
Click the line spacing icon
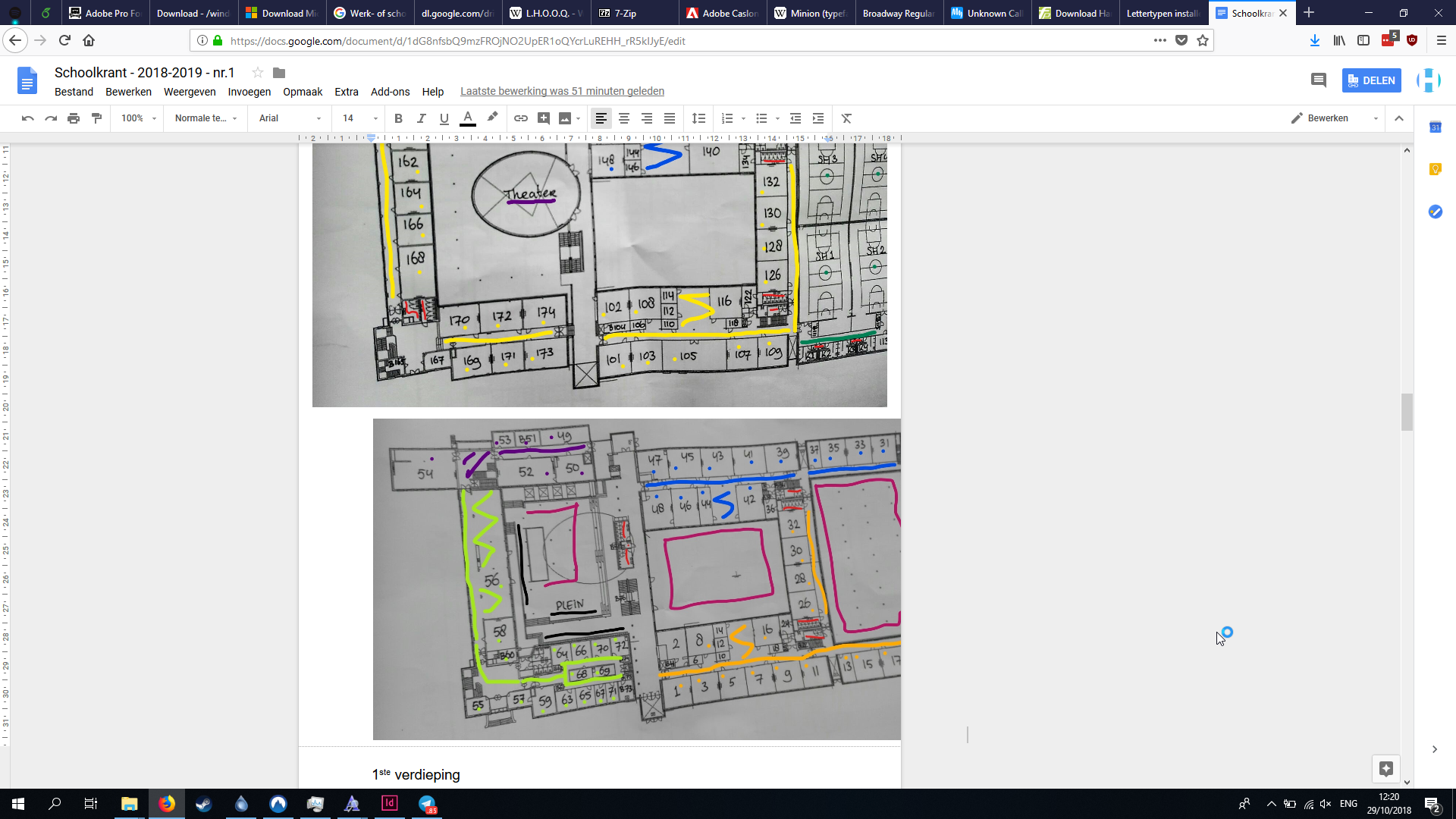pos(698,118)
